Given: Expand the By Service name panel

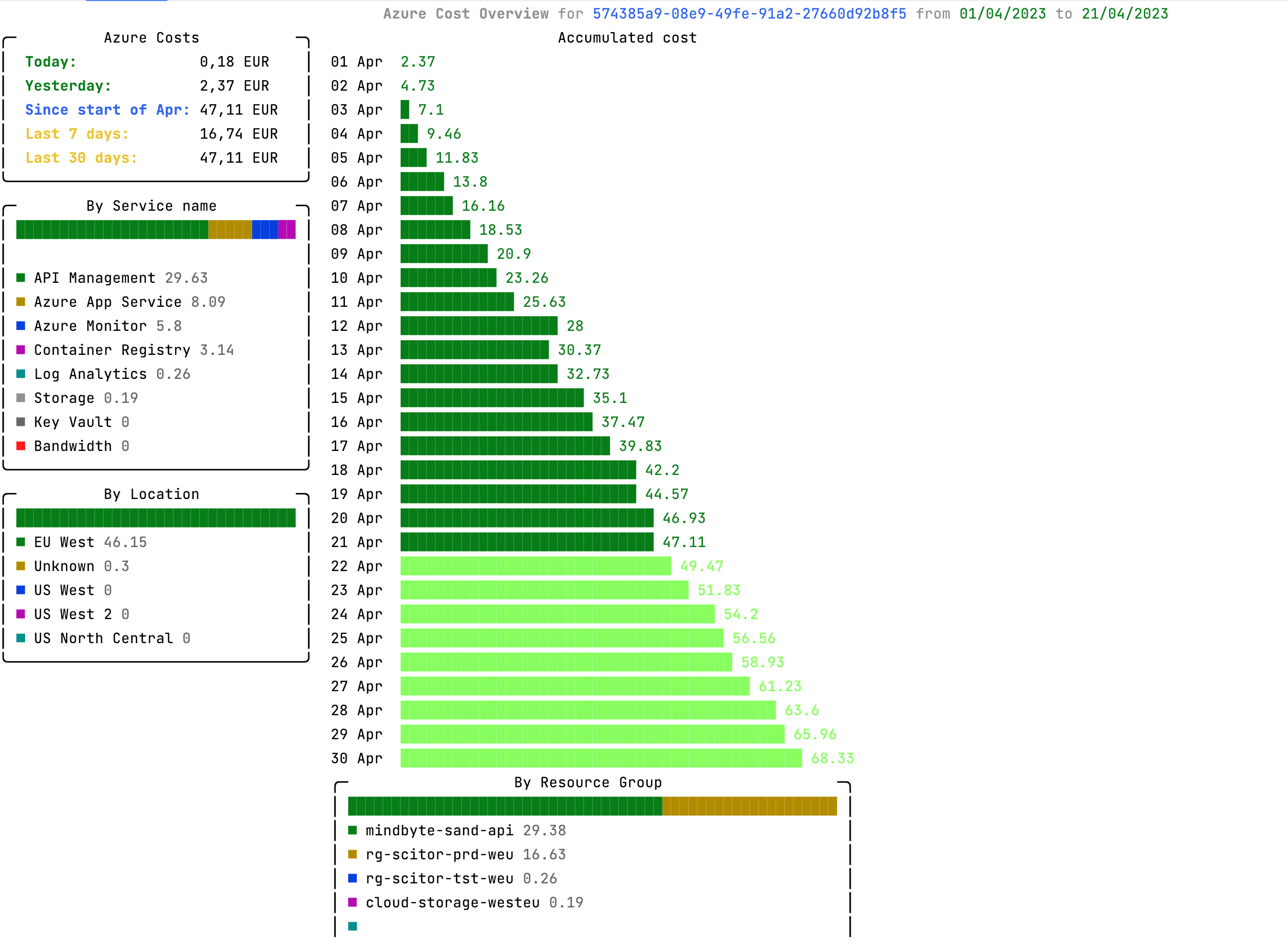Looking at the screenshot, I should click(x=151, y=205).
